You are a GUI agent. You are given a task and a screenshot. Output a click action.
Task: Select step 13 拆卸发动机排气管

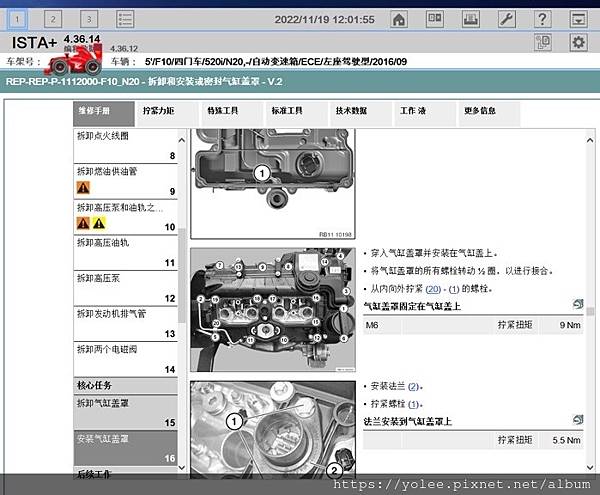pyautogui.click(x=126, y=324)
